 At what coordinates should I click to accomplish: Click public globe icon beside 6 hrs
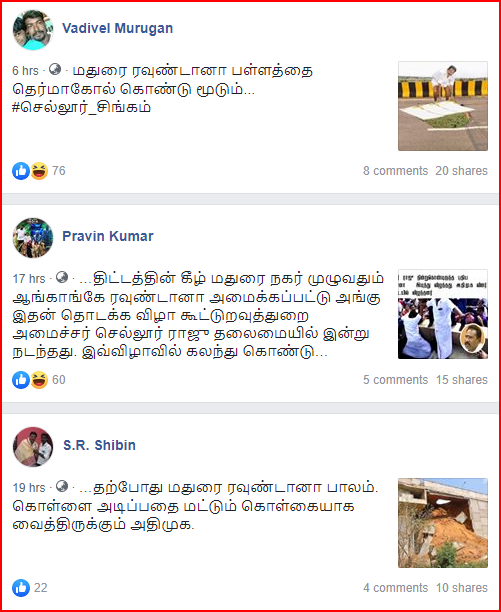coord(55,69)
